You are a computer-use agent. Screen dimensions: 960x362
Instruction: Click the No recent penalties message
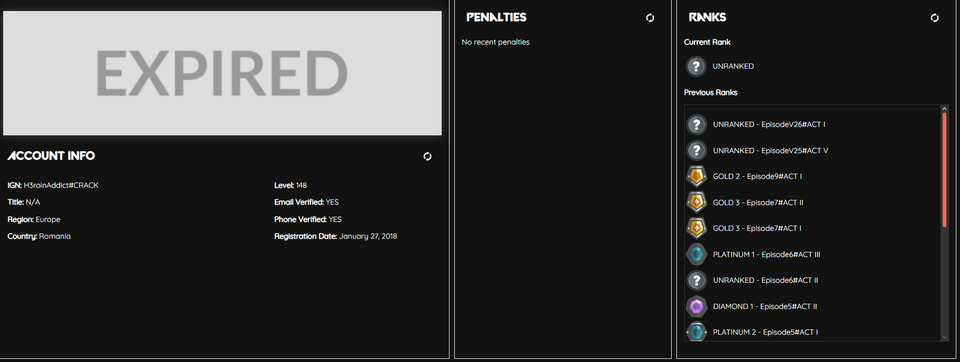tap(495, 42)
